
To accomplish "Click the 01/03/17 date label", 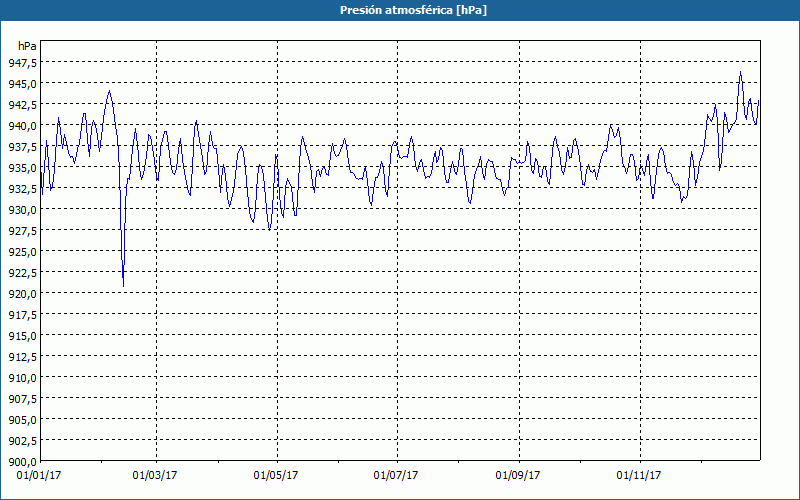I will (x=155, y=475).
